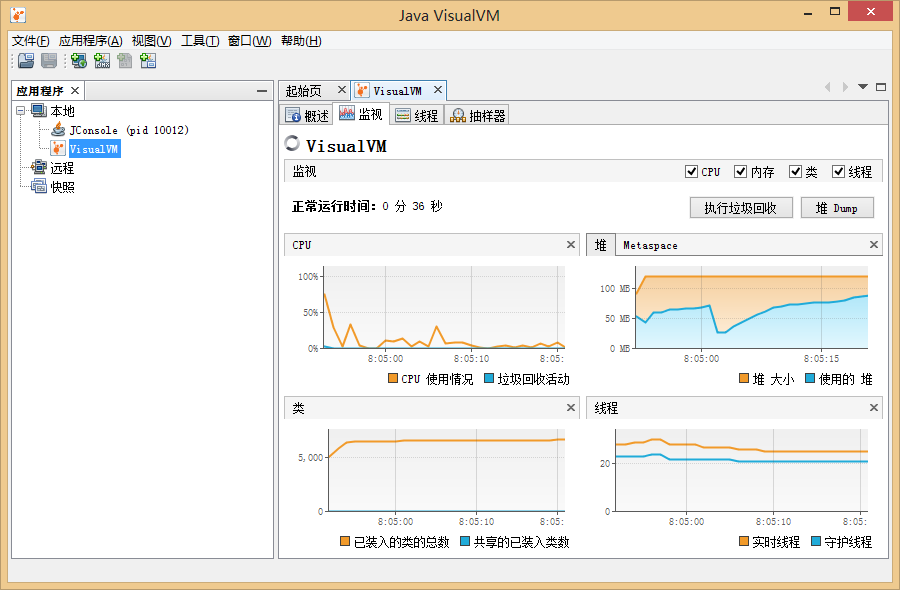The height and width of the screenshot is (590, 900).
Task: Click the orange 堆 大小 legend swatch
Action: [x=744, y=378]
